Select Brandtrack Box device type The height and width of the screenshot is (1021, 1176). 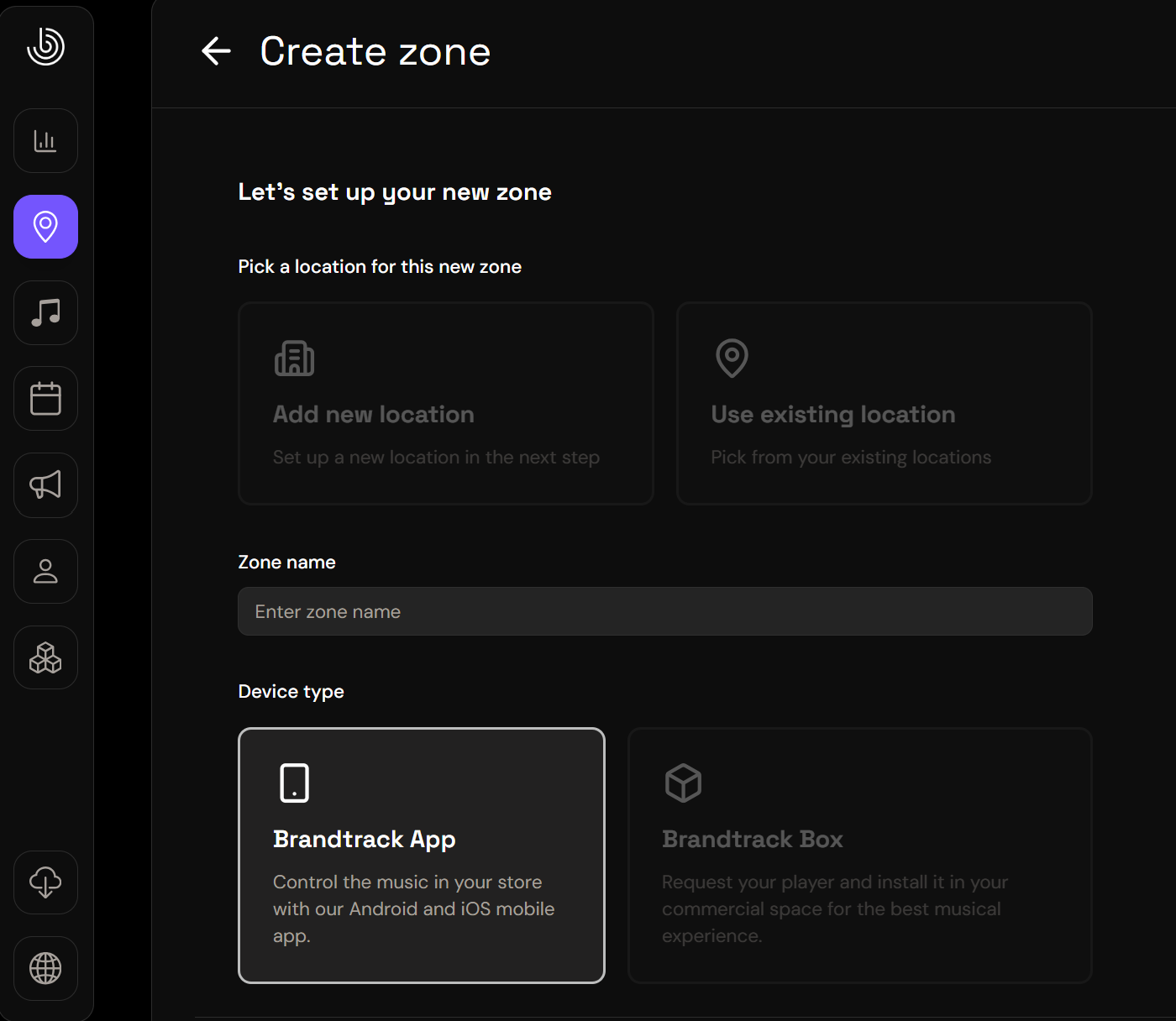point(860,856)
